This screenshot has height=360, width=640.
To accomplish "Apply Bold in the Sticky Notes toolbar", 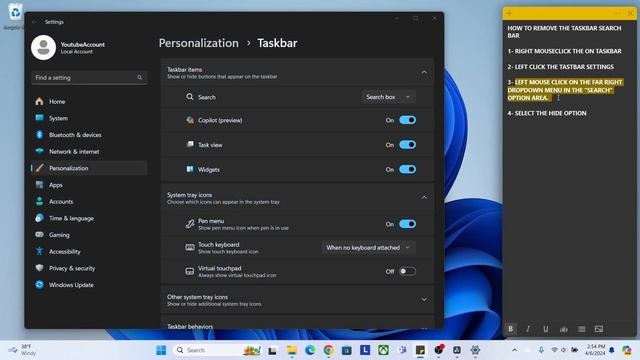I will point(510,329).
